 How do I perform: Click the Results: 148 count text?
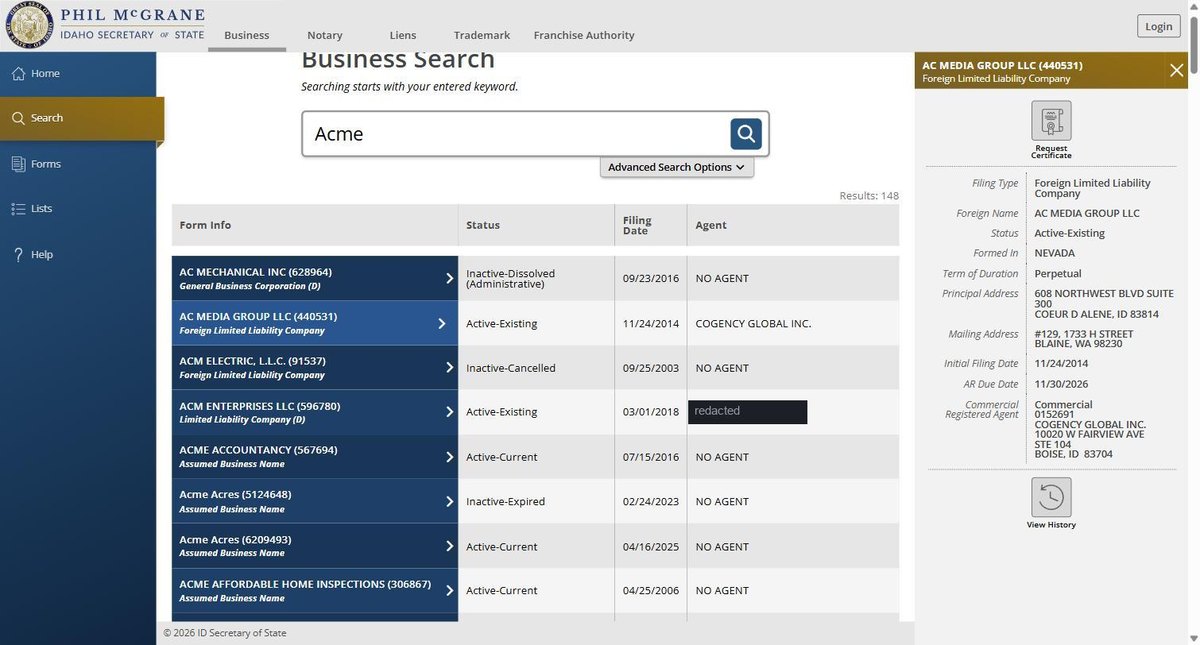[869, 196]
